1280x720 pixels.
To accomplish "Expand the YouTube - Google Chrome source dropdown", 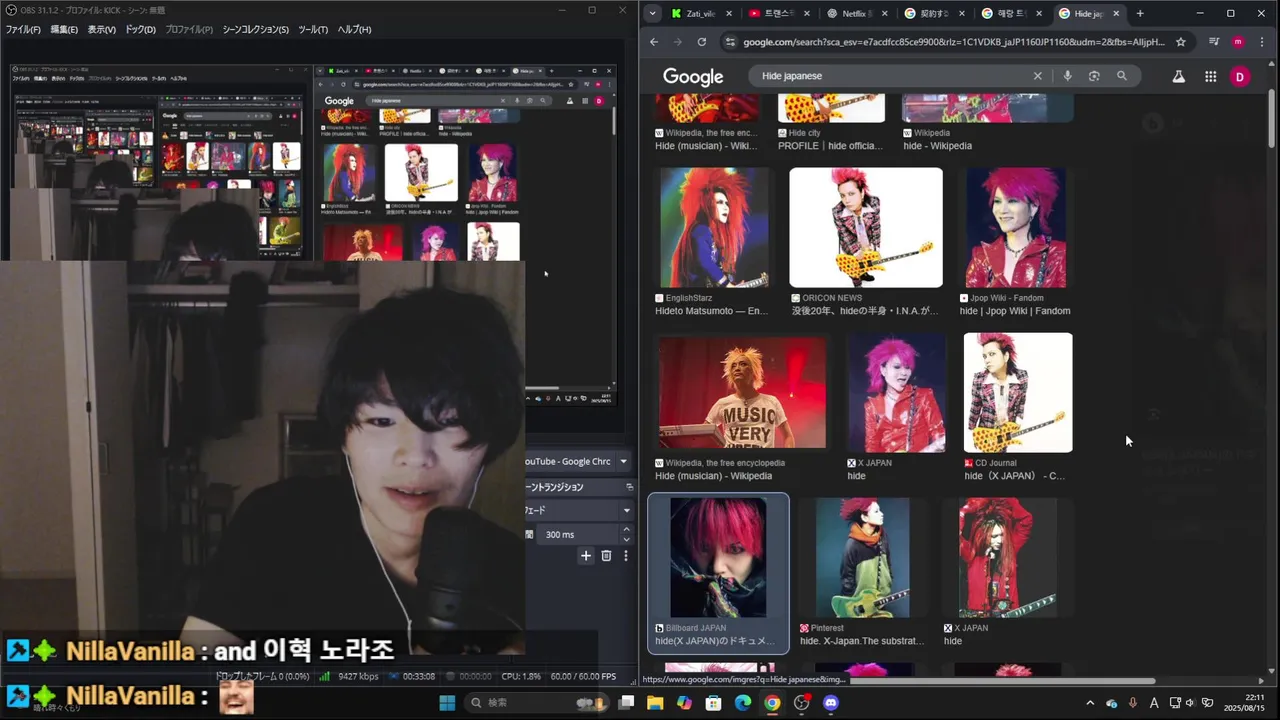I will tap(623, 461).
